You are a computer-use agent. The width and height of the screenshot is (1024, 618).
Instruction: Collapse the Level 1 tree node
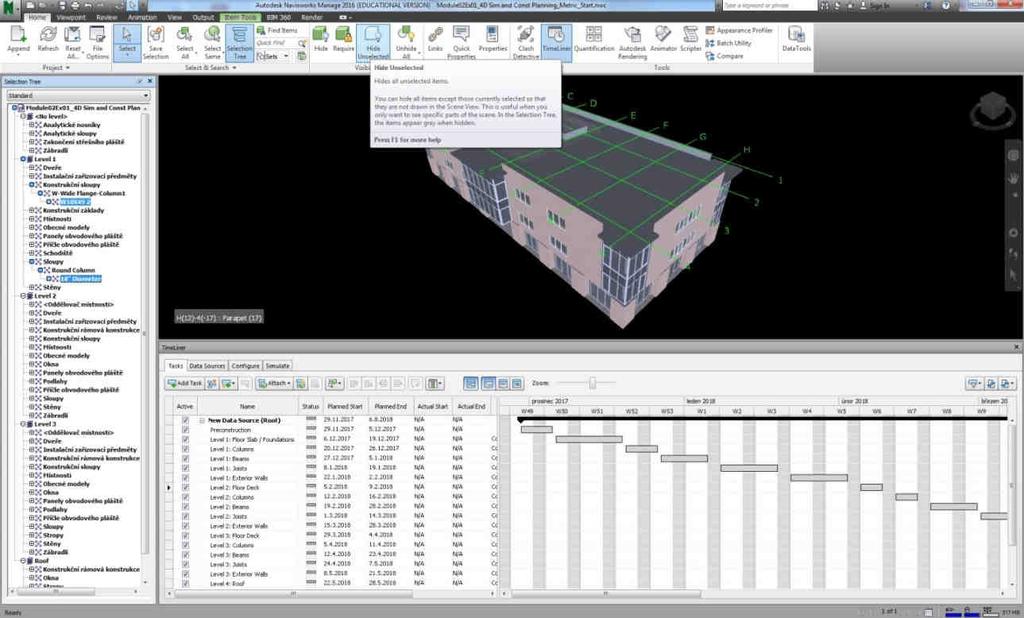click(x=23, y=159)
